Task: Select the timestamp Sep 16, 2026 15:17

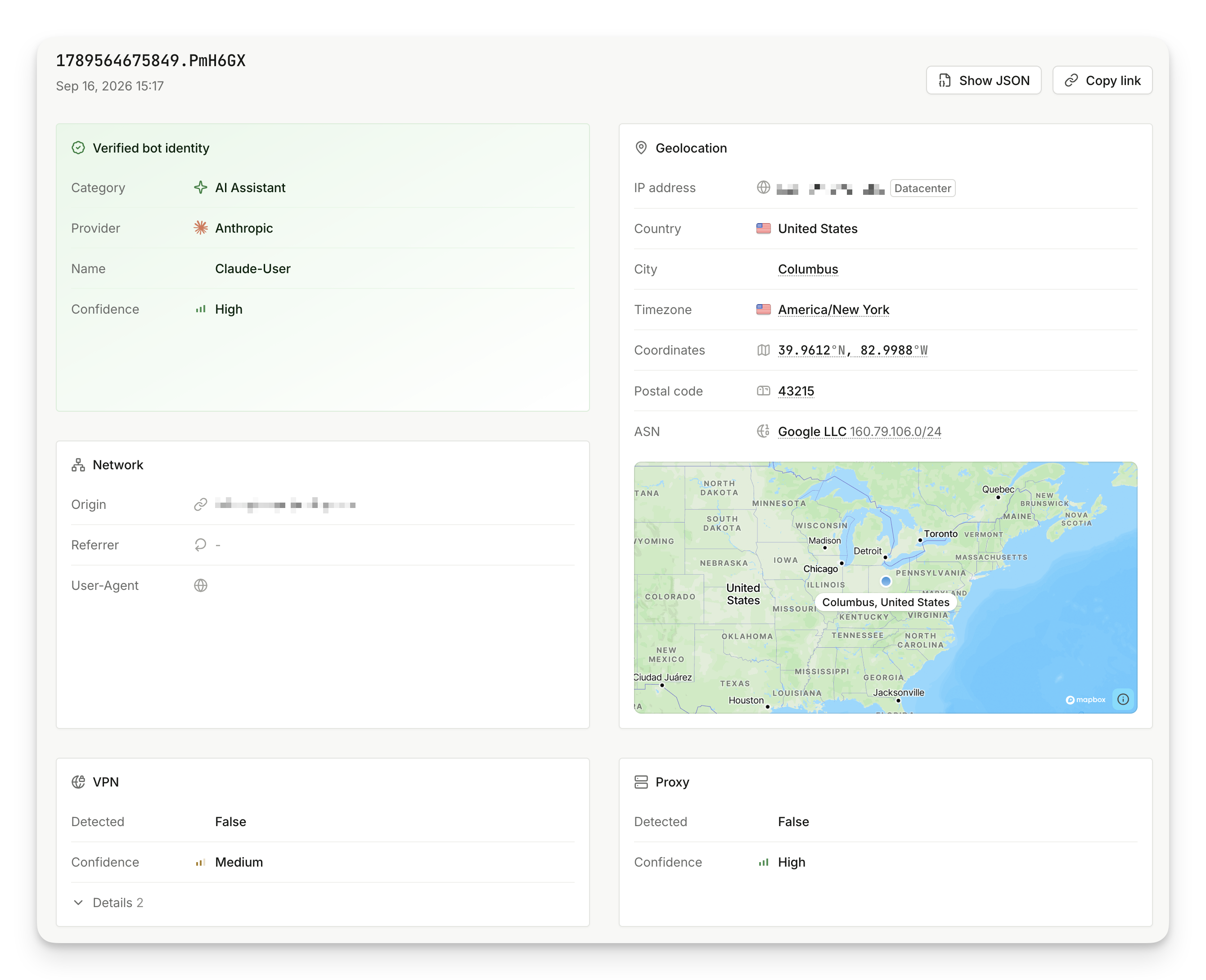Action: [x=109, y=86]
